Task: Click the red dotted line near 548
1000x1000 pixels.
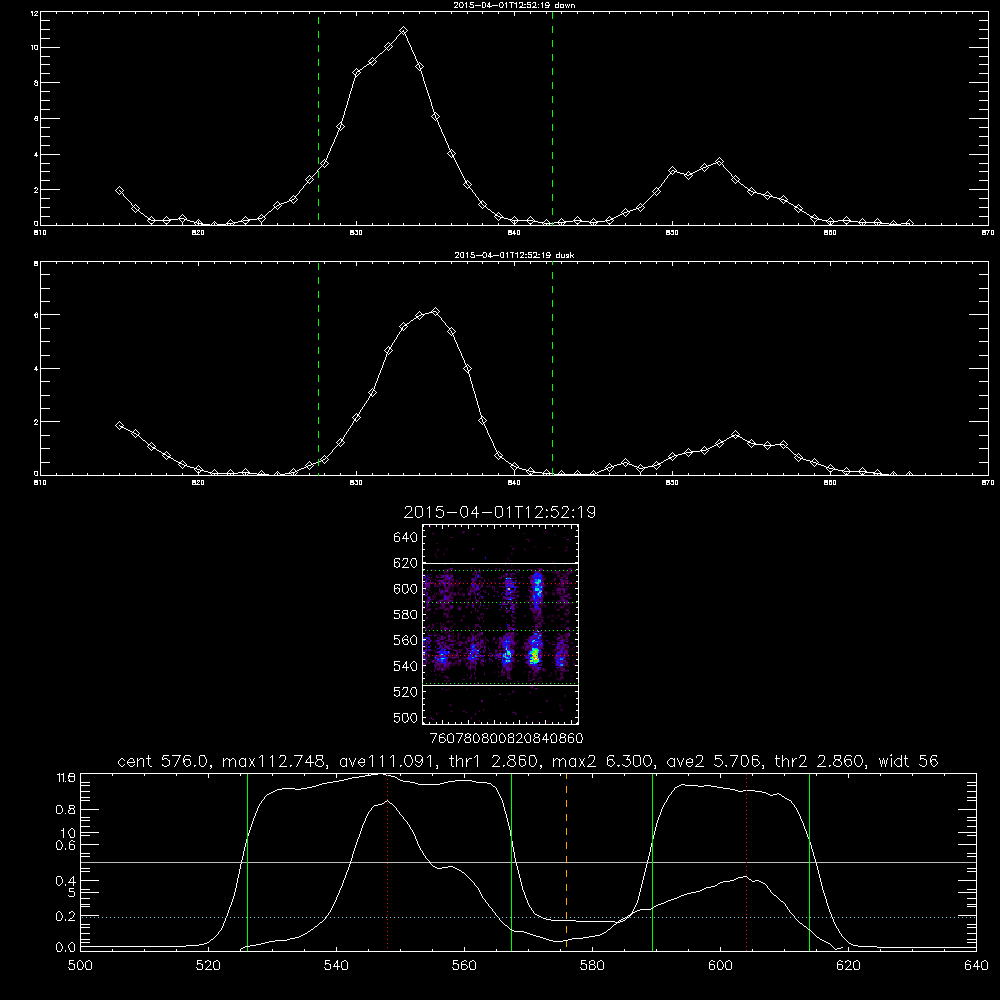Action: tap(388, 861)
